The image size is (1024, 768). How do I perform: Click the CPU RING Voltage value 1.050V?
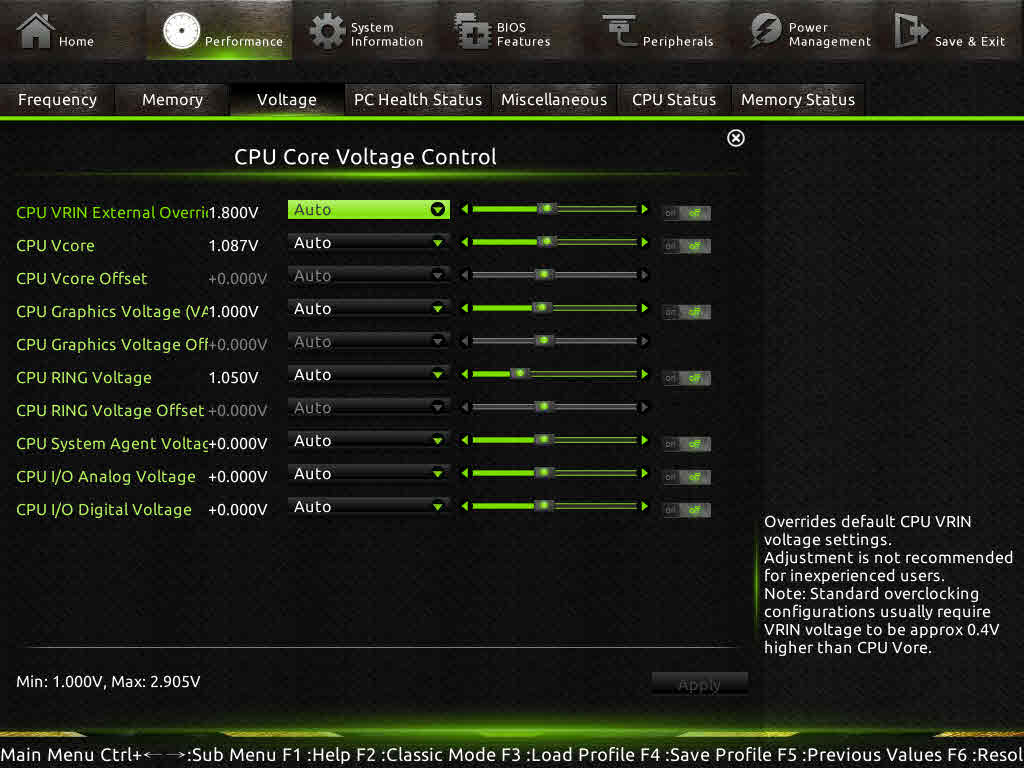click(233, 377)
